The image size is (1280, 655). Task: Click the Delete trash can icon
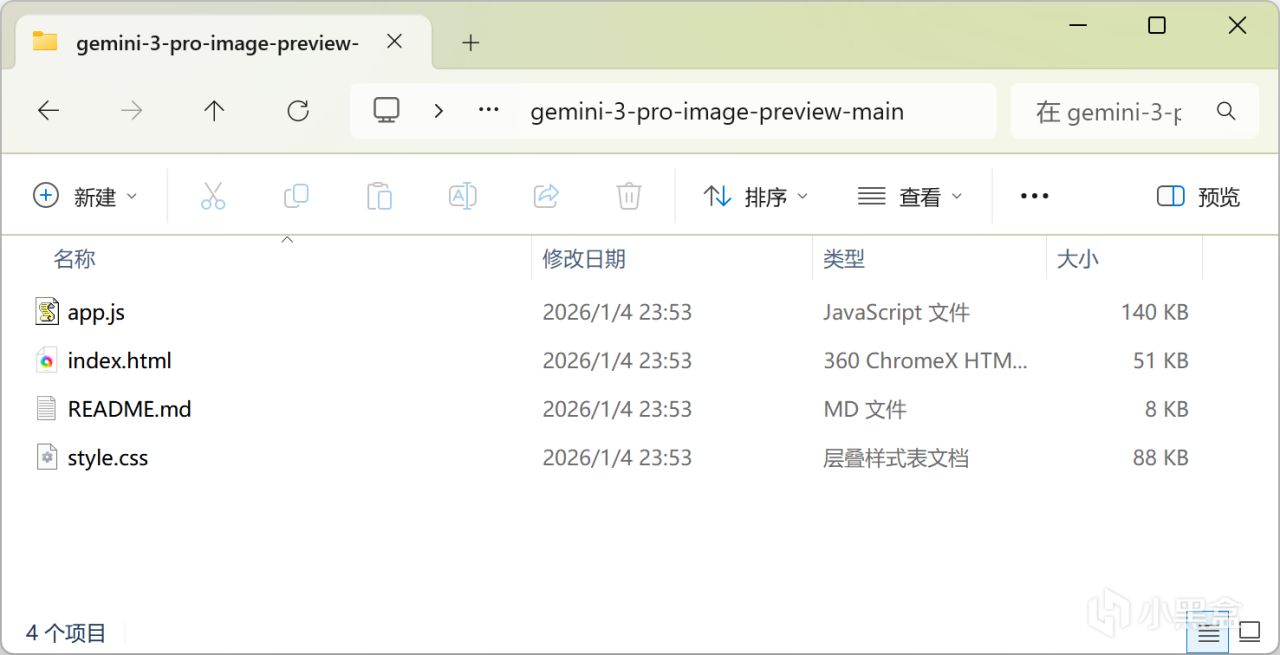pos(628,196)
